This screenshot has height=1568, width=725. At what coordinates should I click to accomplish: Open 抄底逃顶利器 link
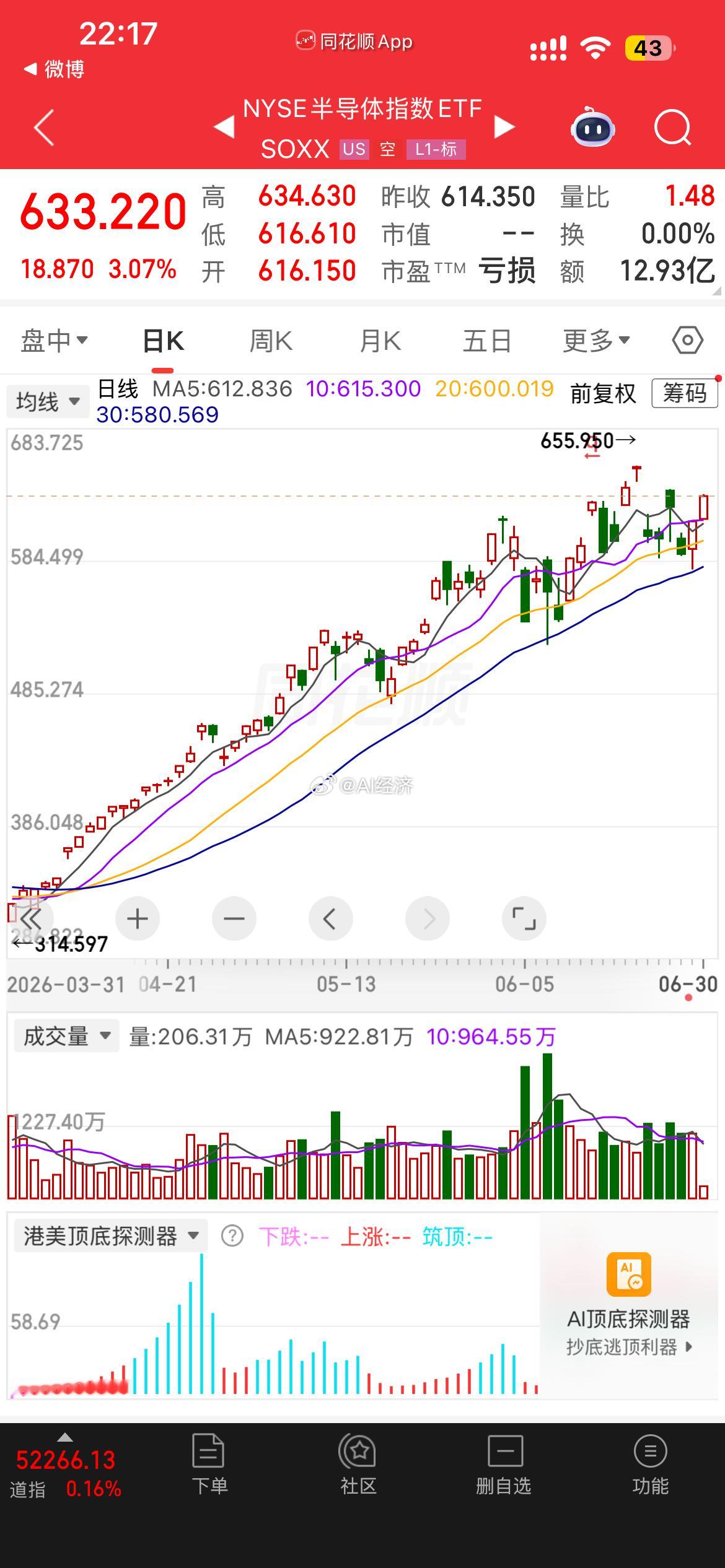tap(628, 1346)
